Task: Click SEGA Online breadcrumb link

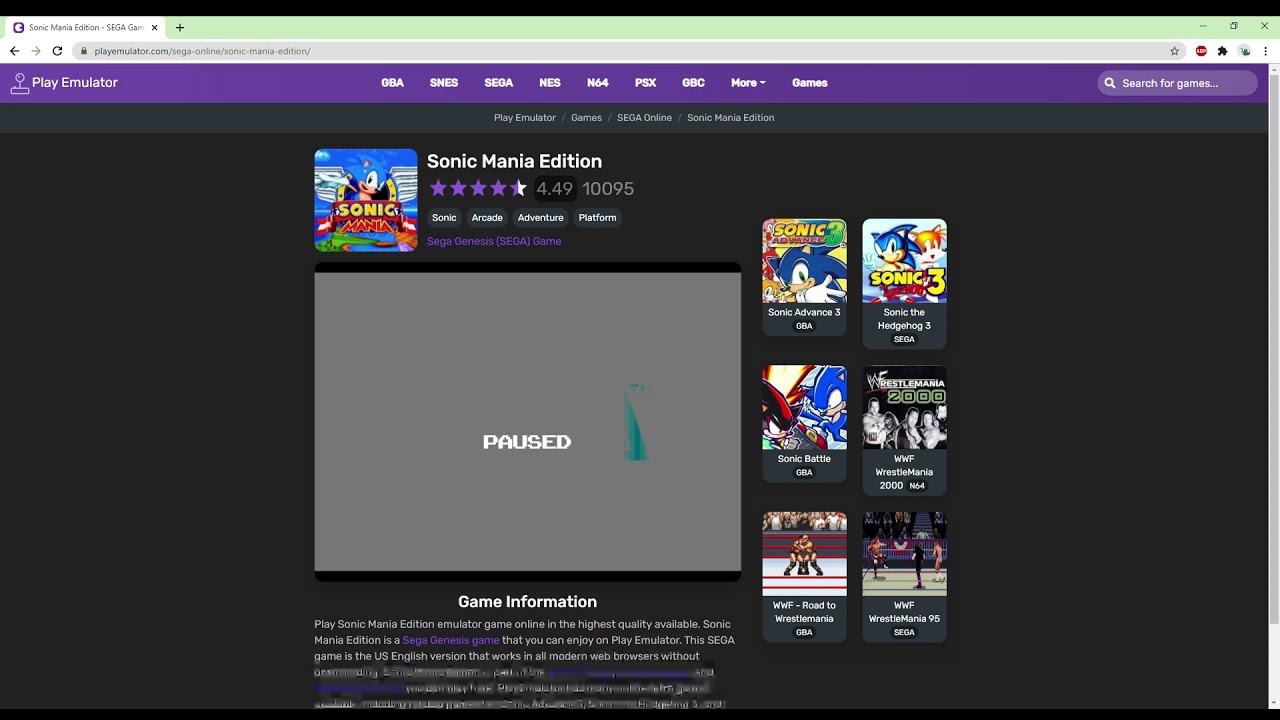Action: [644, 118]
